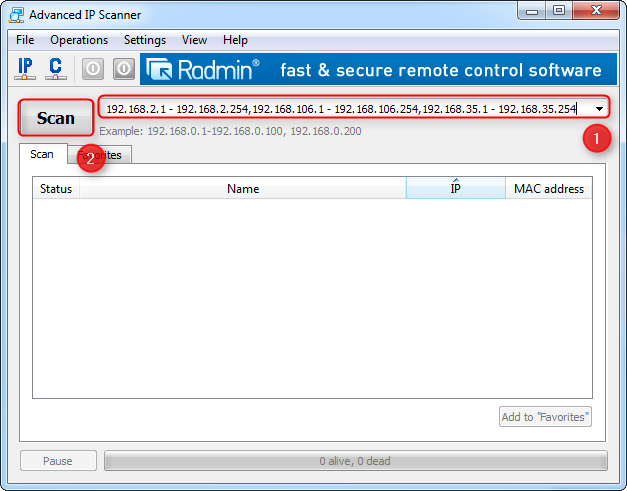Image resolution: width=627 pixels, height=491 pixels.
Task: Minimize the Advanced IP Scanner window
Action: coord(532,11)
